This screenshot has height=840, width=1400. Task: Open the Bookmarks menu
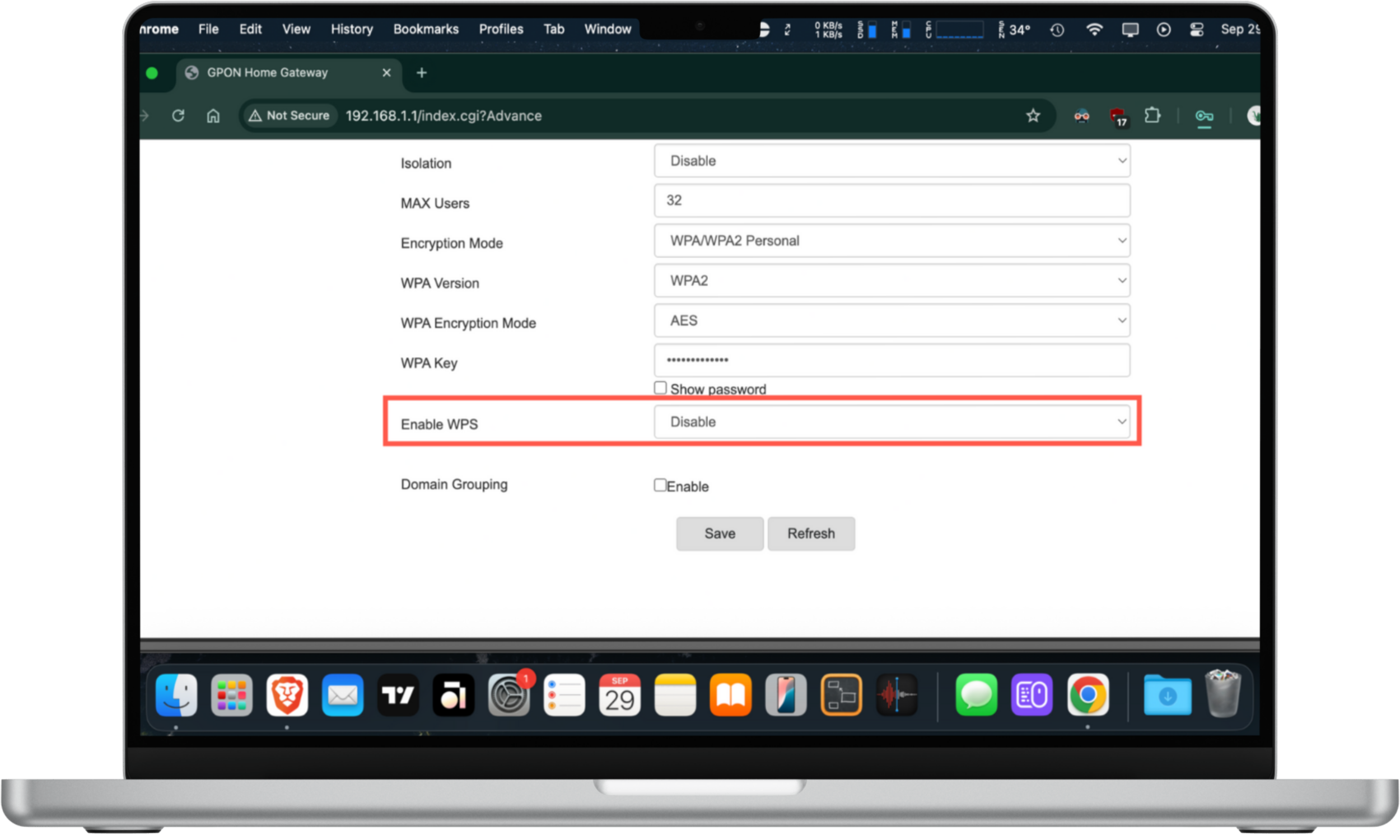tap(426, 29)
